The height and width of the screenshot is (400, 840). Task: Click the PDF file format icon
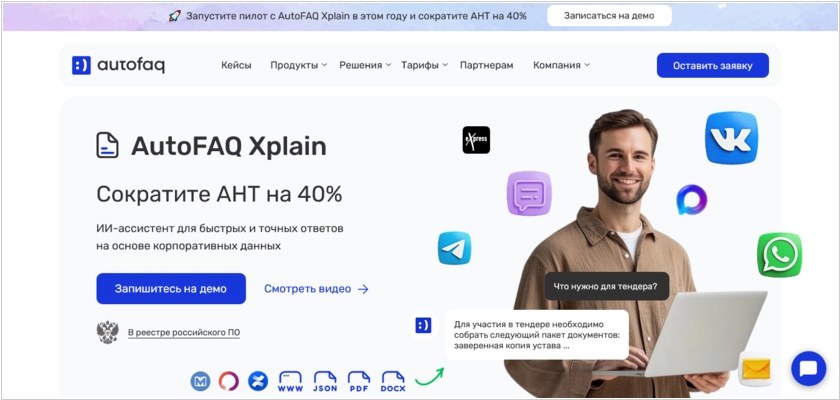359,381
